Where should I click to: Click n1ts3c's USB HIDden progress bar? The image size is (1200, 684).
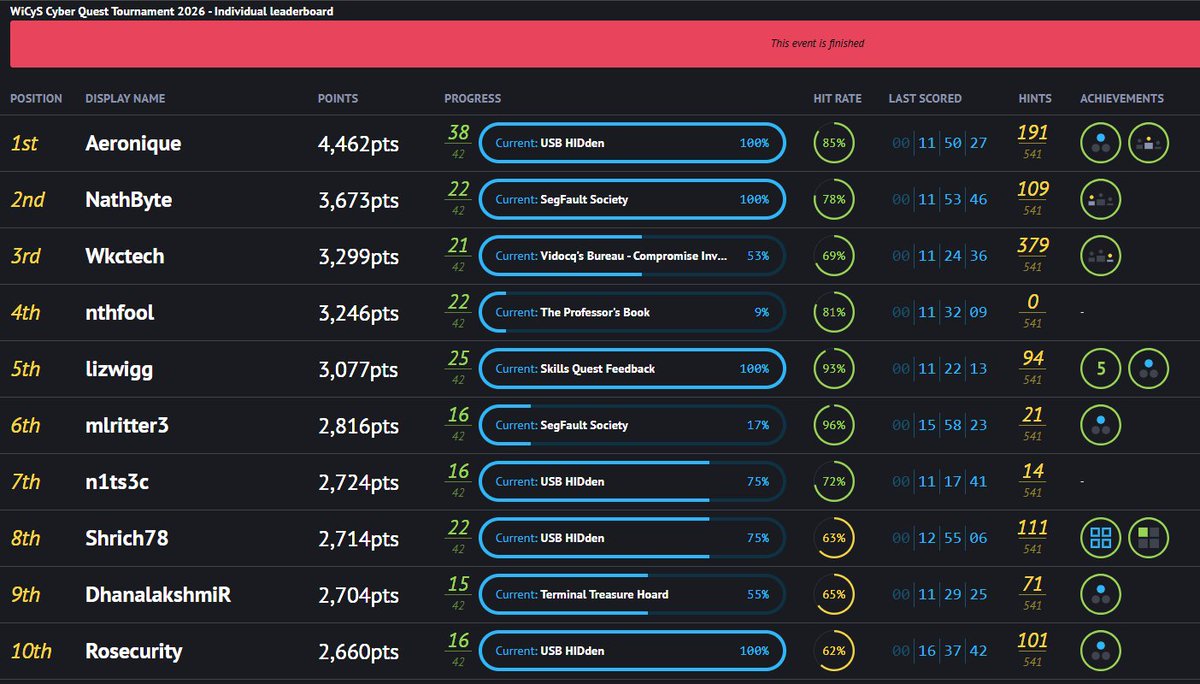coord(632,482)
